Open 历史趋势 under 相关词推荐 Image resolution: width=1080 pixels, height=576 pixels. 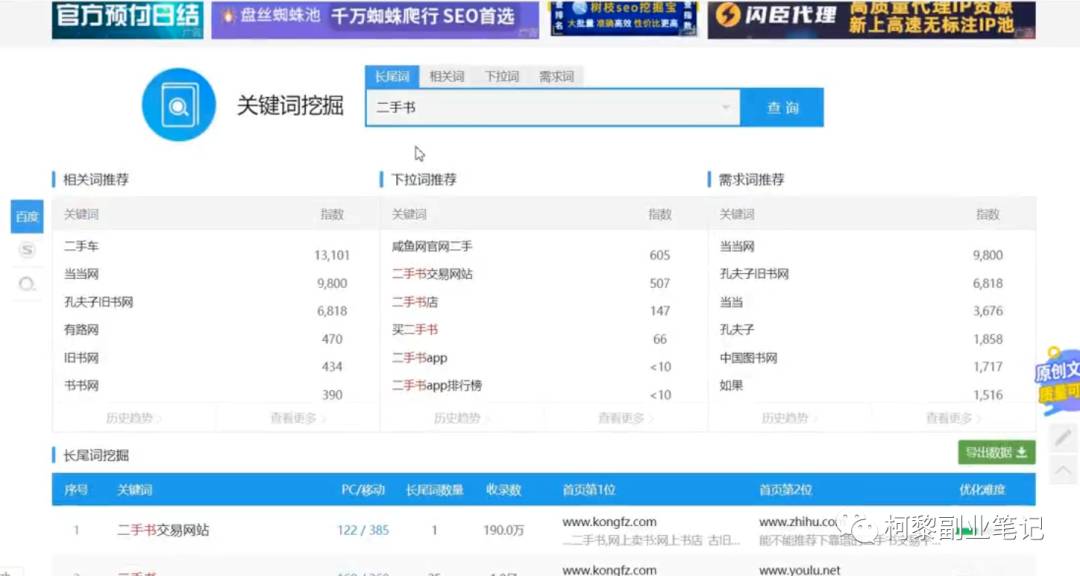click(x=134, y=418)
